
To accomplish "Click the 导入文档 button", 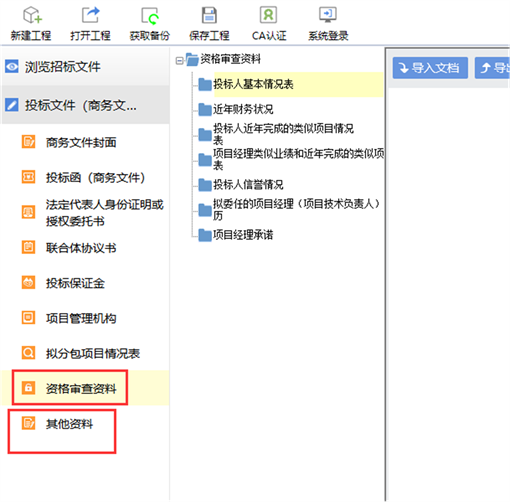I will [430, 68].
